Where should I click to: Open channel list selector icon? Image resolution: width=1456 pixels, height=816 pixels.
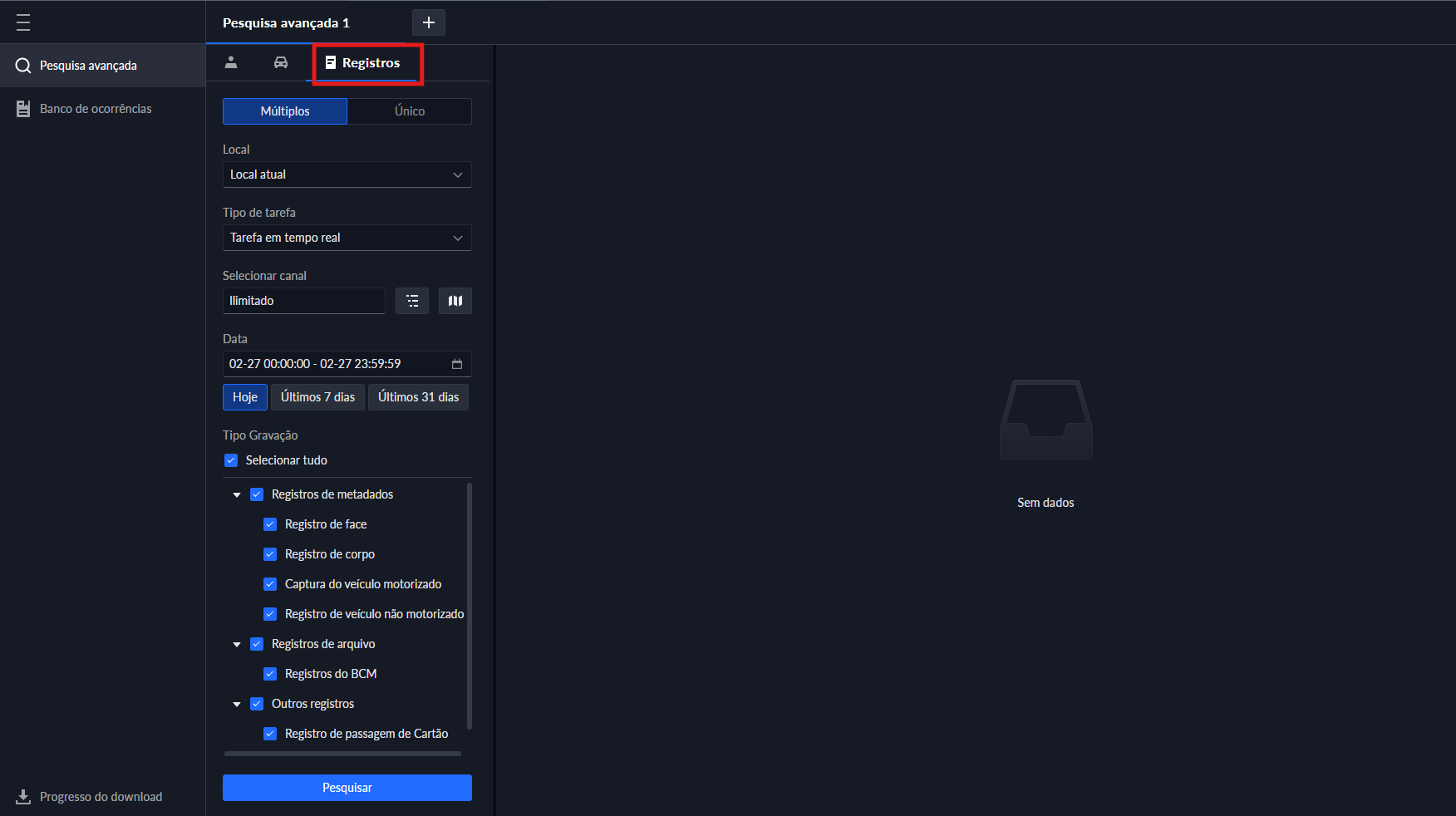(x=412, y=301)
